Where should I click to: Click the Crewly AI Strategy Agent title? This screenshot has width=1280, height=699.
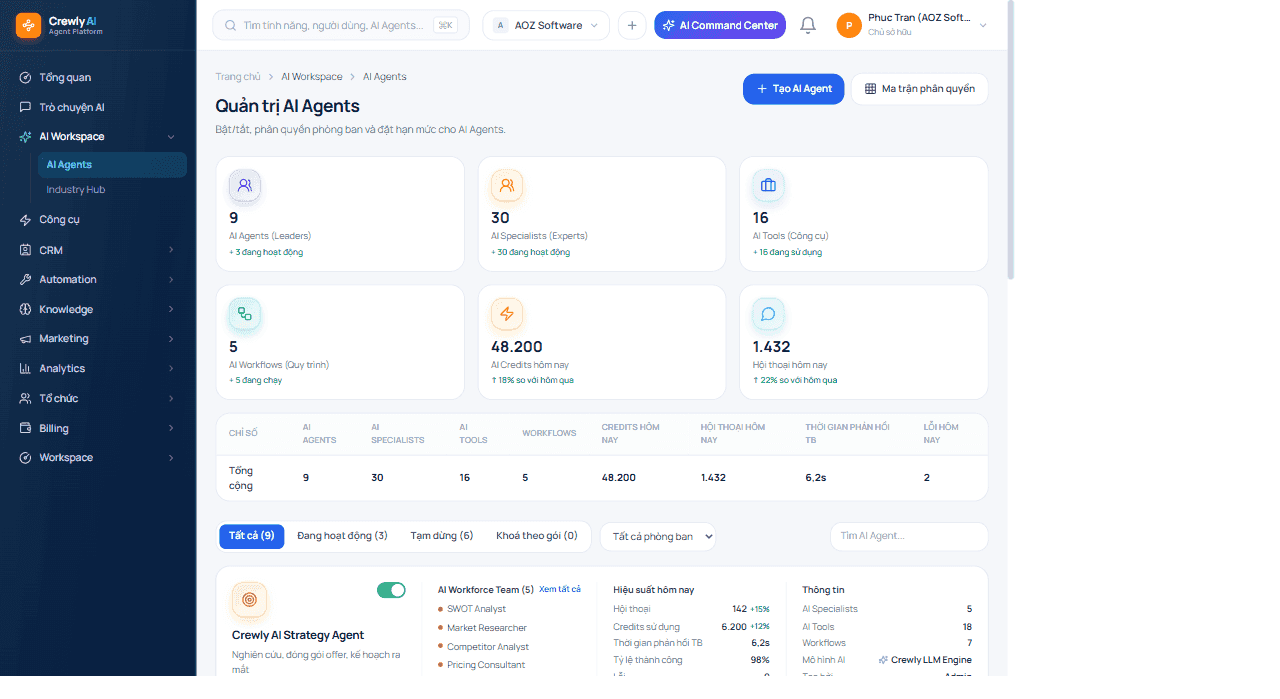click(298, 635)
